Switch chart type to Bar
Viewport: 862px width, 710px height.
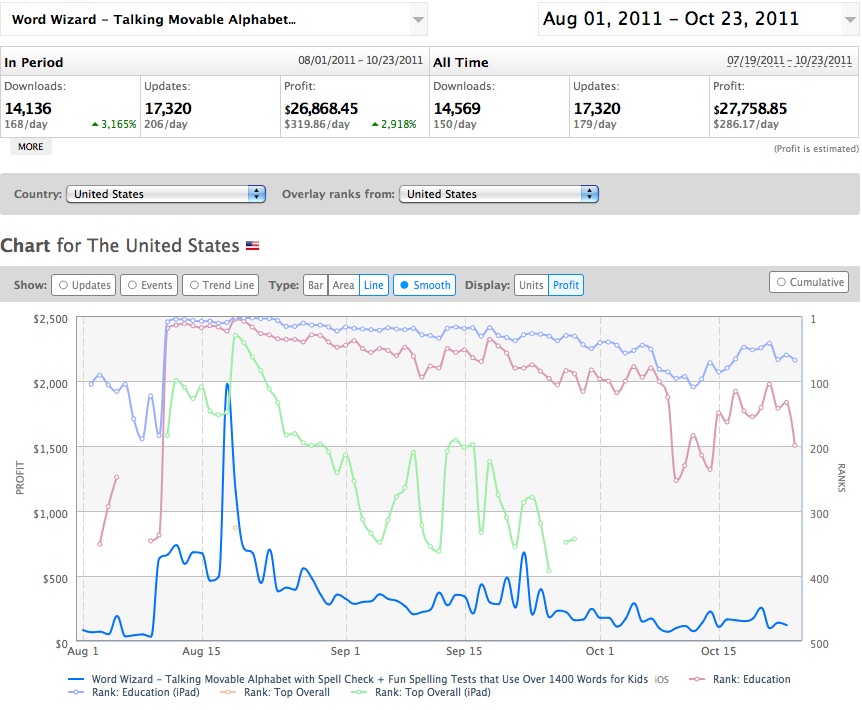tap(316, 285)
